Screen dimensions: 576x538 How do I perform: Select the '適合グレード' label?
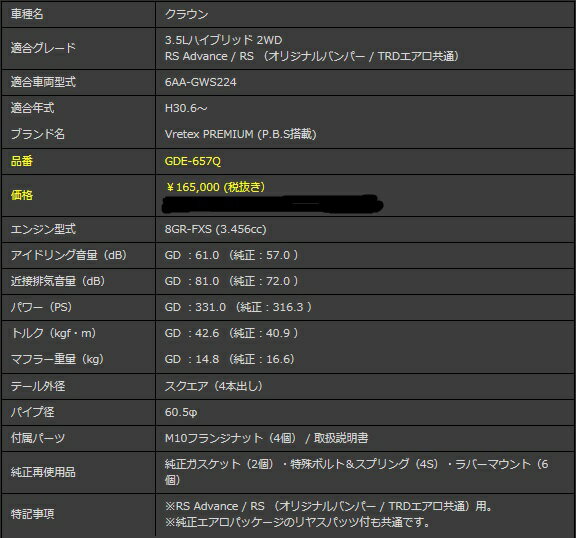pos(43,48)
